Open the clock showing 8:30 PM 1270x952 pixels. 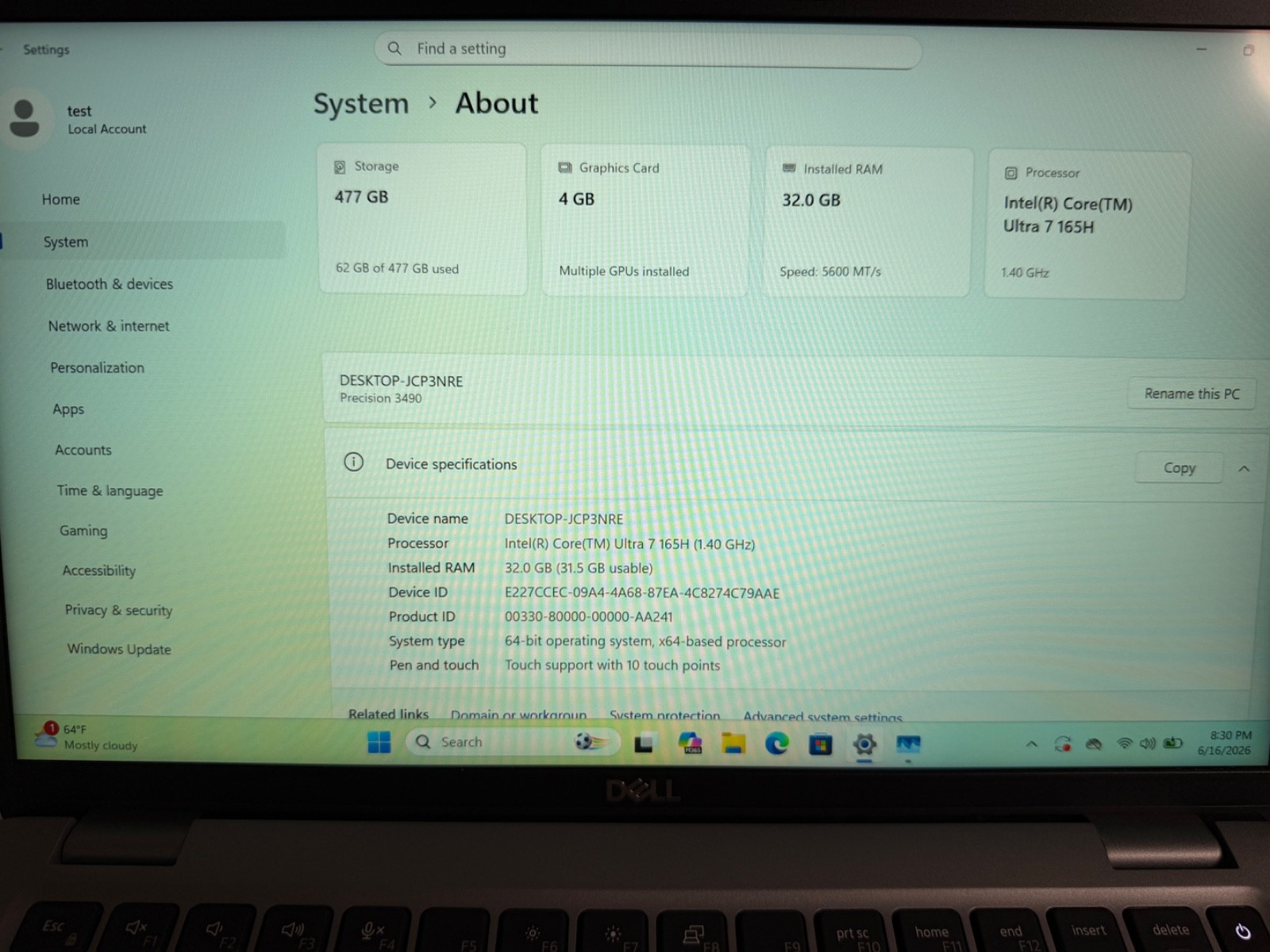(1225, 743)
